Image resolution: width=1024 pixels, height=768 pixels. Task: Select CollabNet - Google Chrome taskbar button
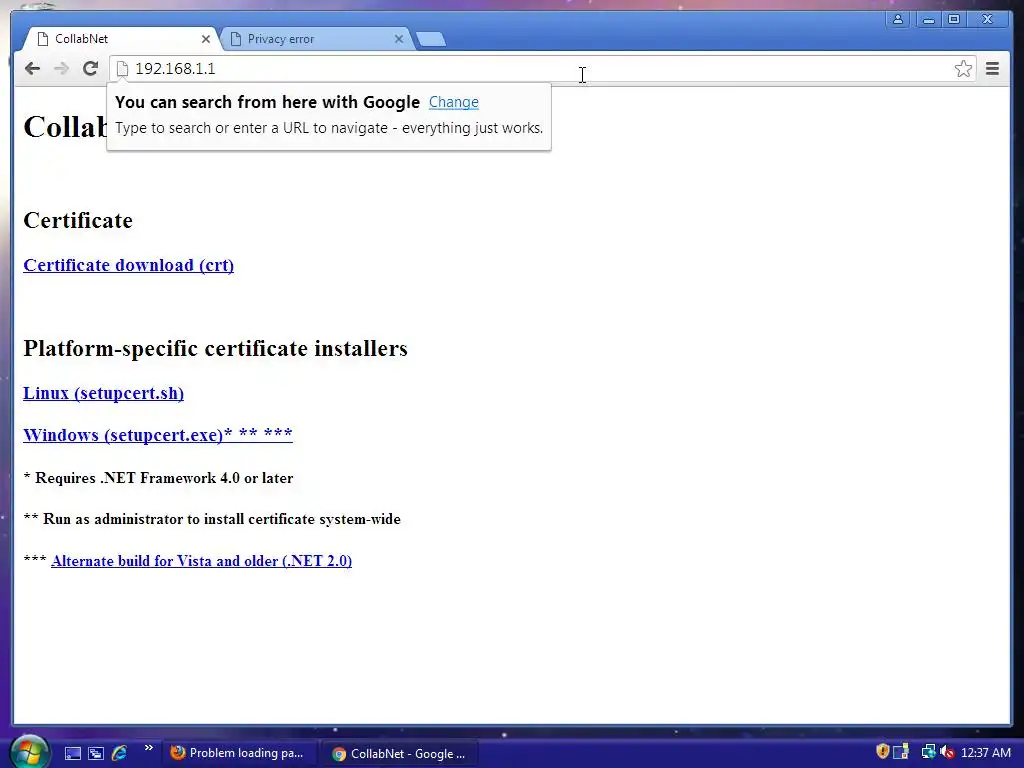coord(400,754)
